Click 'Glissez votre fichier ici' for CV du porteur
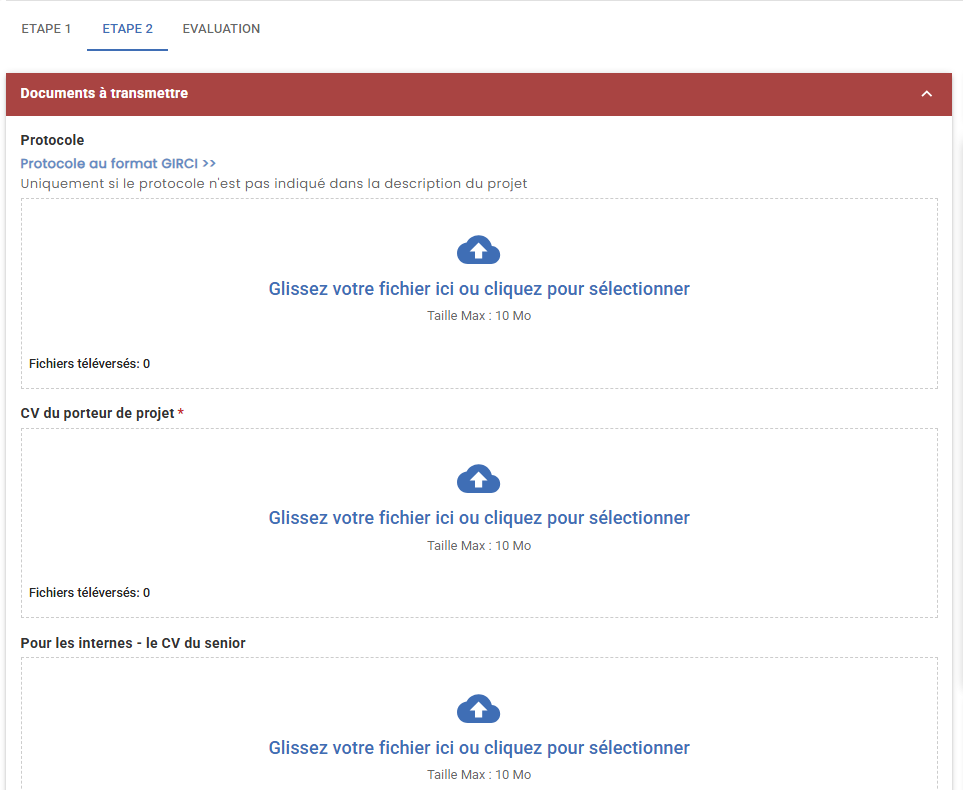Screen dimensions: 963x790 [x=479, y=518]
